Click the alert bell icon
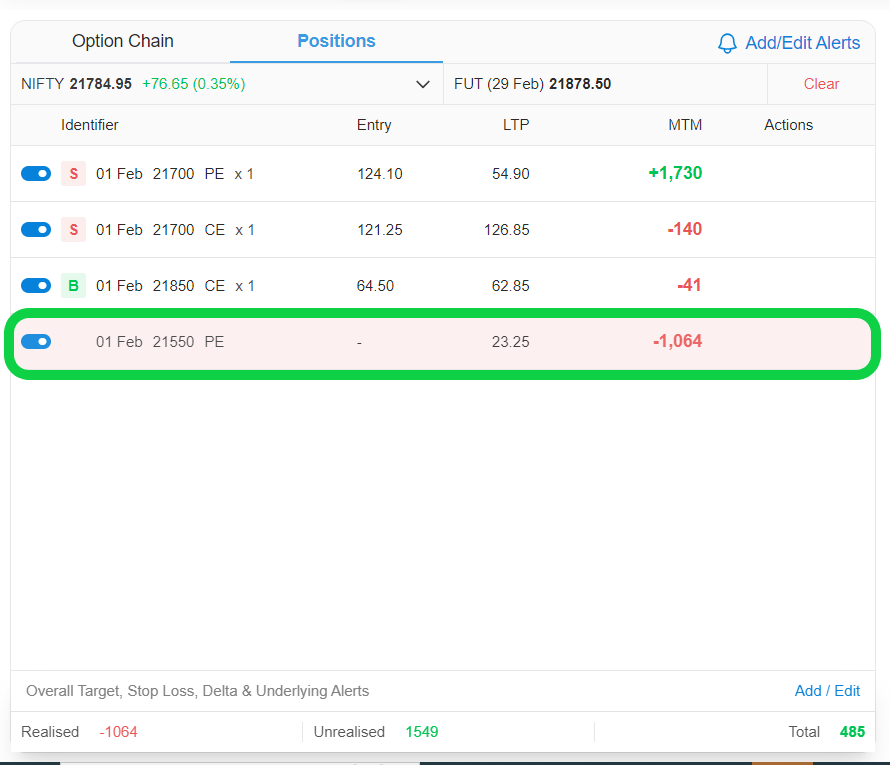This screenshot has height=765, width=890. (727, 43)
